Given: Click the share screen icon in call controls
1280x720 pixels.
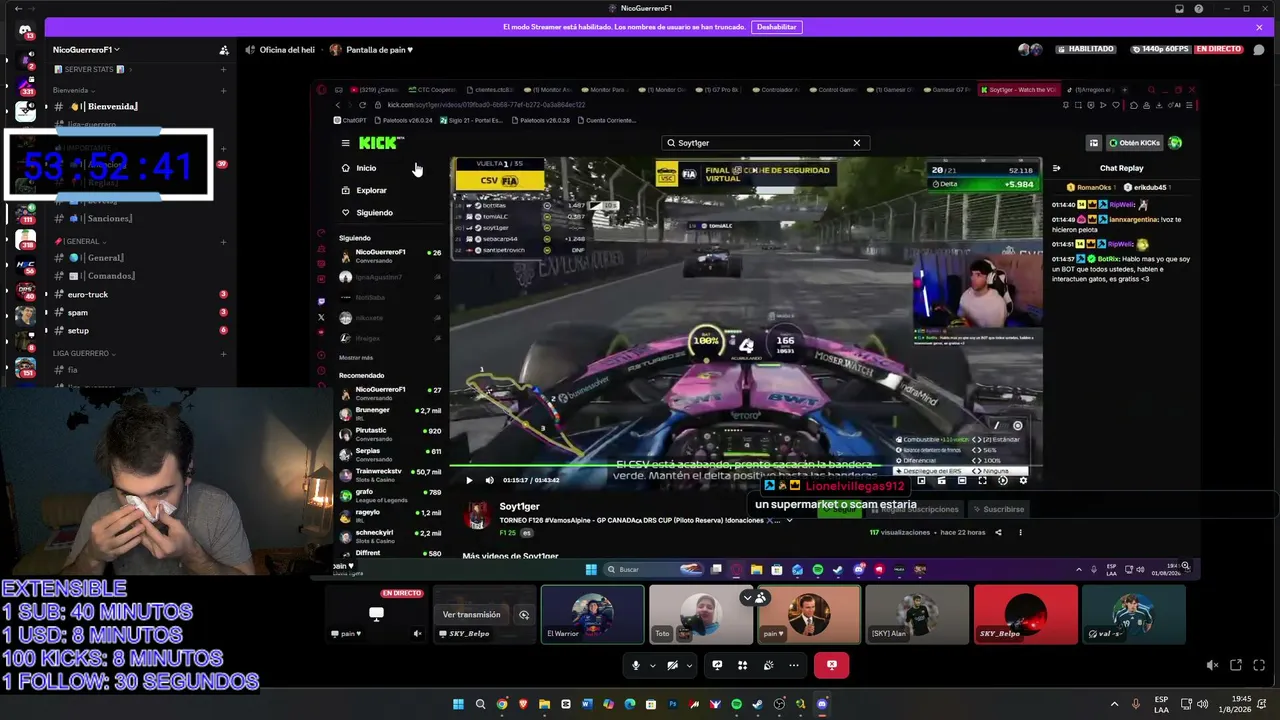Looking at the screenshot, I should [717, 665].
